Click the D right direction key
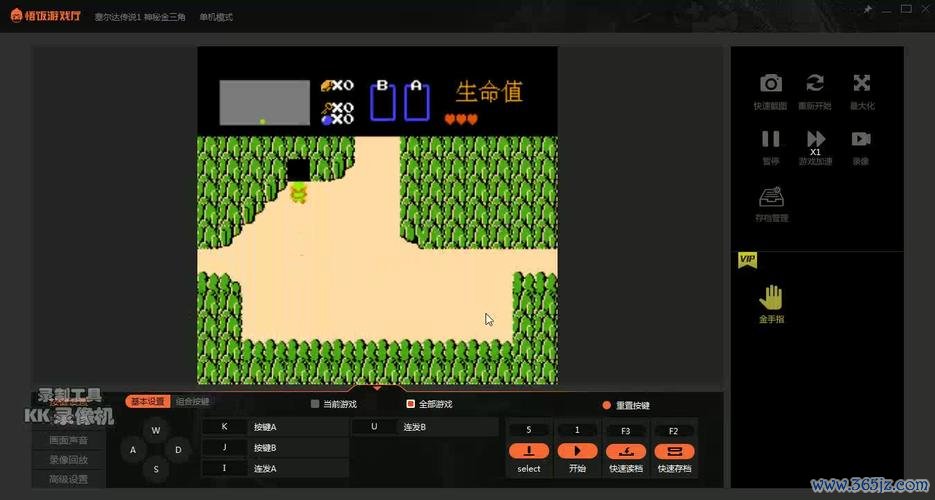 click(178, 450)
